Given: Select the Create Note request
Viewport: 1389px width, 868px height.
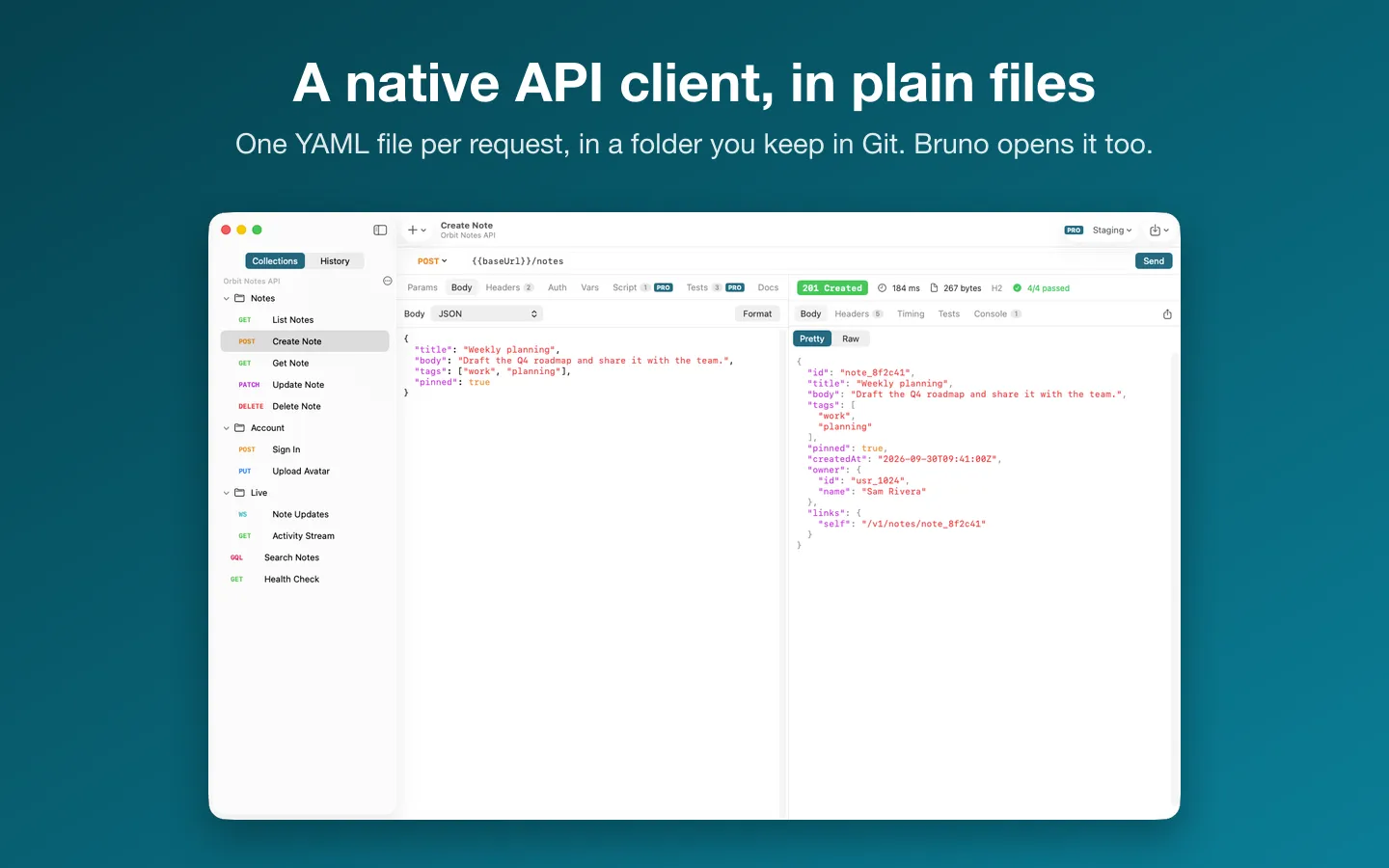Looking at the screenshot, I should [x=305, y=341].
